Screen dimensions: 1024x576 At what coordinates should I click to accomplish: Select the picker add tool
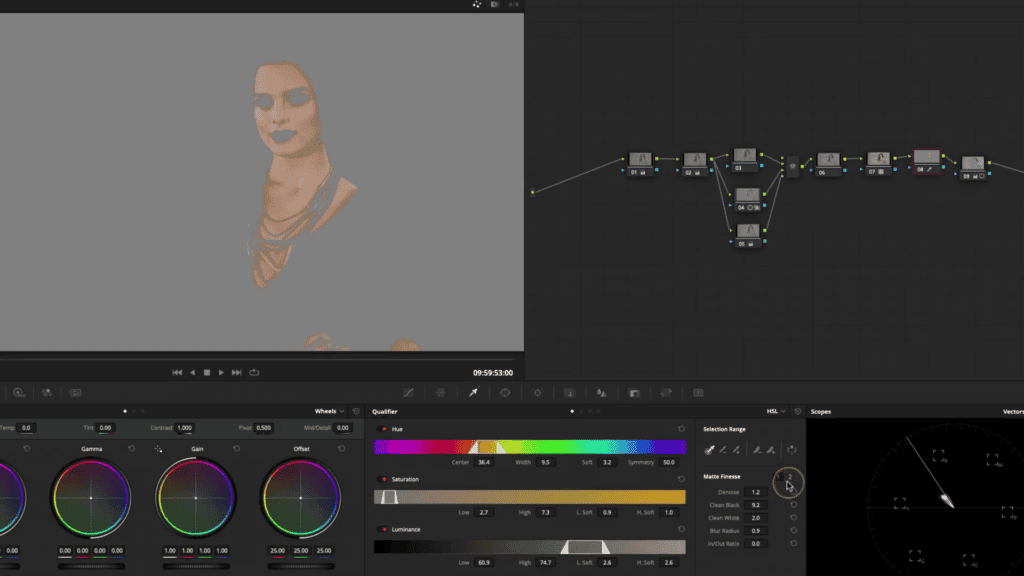pyautogui.click(x=737, y=449)
